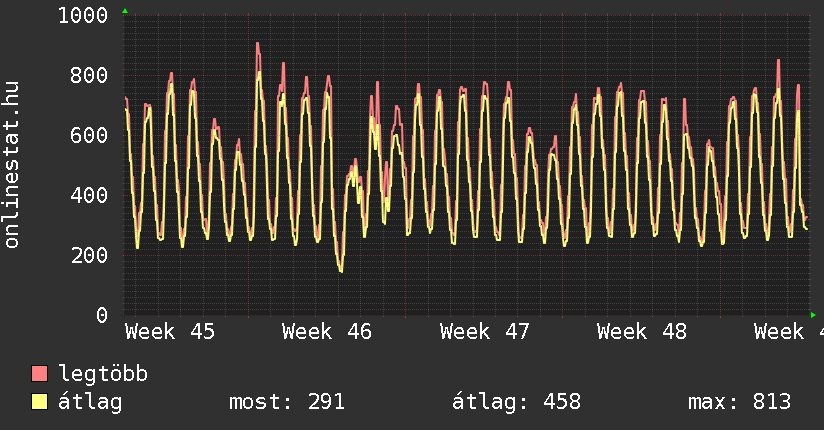Click the yellow átlag legend color swatch
This screenshot has width=824, height=430.
click(40, 402)
